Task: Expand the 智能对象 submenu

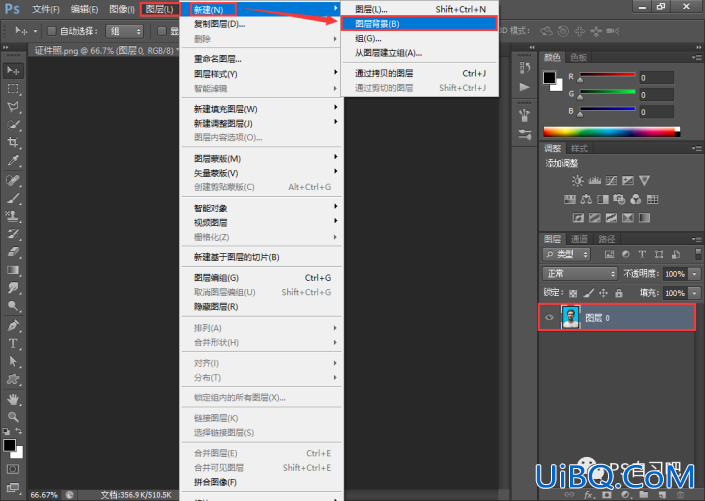Action: [262, 208]
